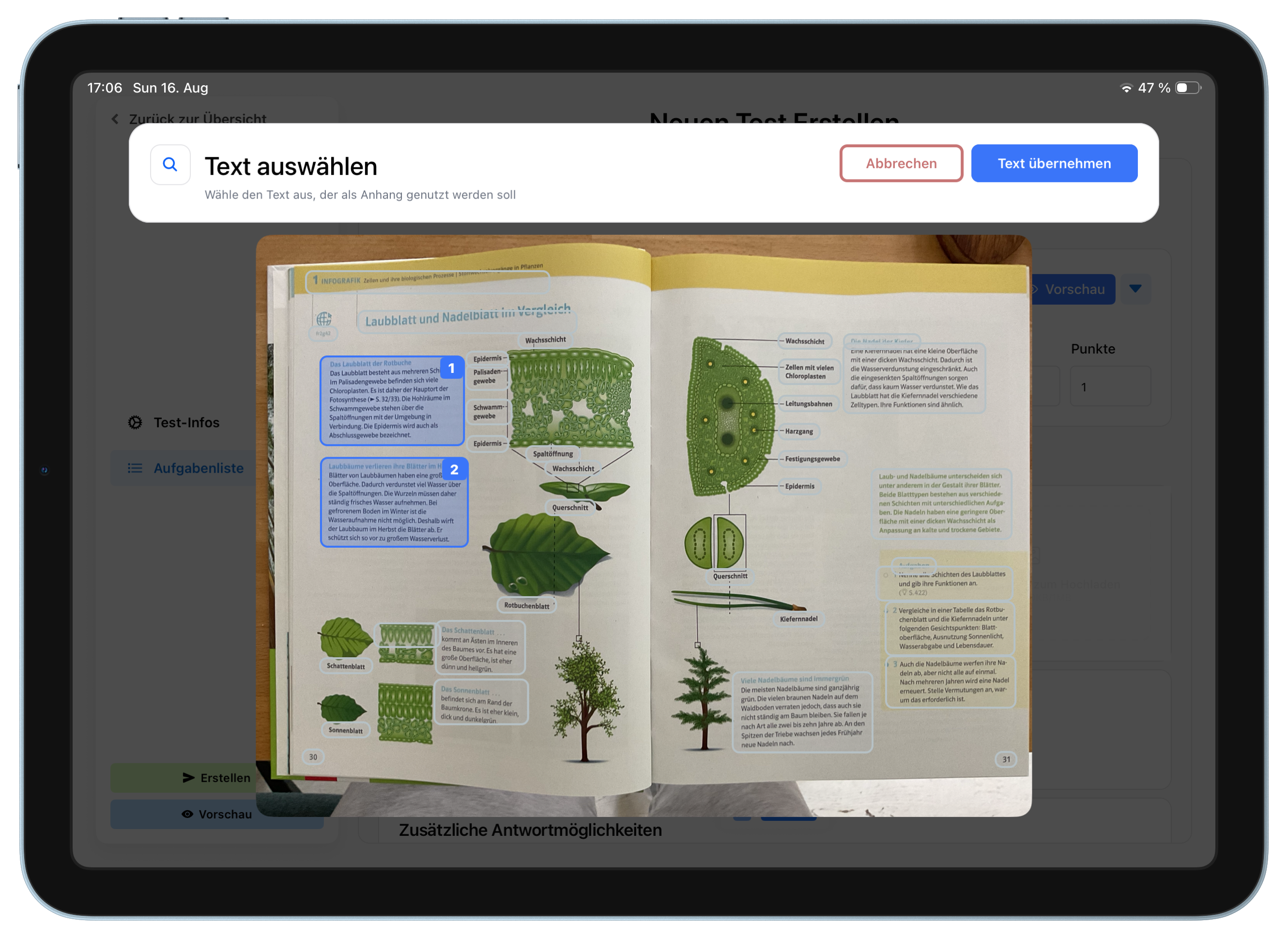This screenshot has width=1288, height=940.
Task: Select the "Sonnenblatt" image caption
Action: point(345,730)
